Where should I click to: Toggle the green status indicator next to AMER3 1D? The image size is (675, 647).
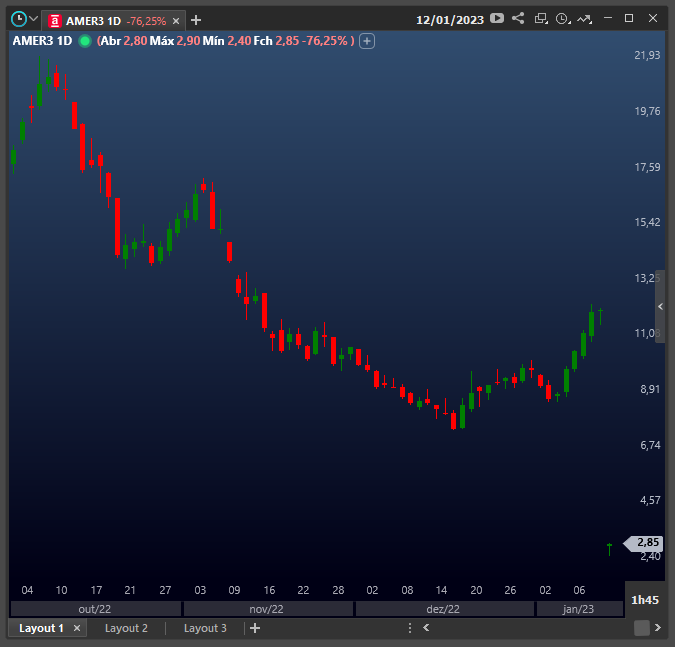pos(85,41)
